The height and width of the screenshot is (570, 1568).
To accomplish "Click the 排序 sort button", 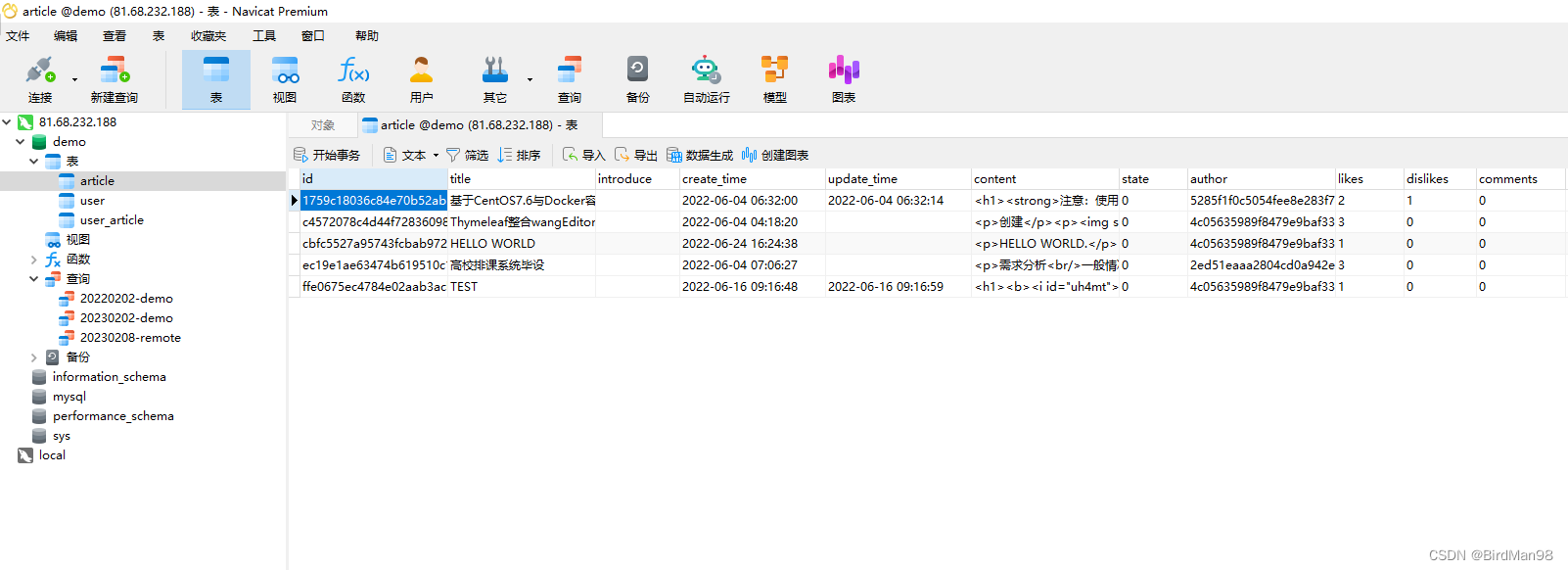I will pos(519,155).
